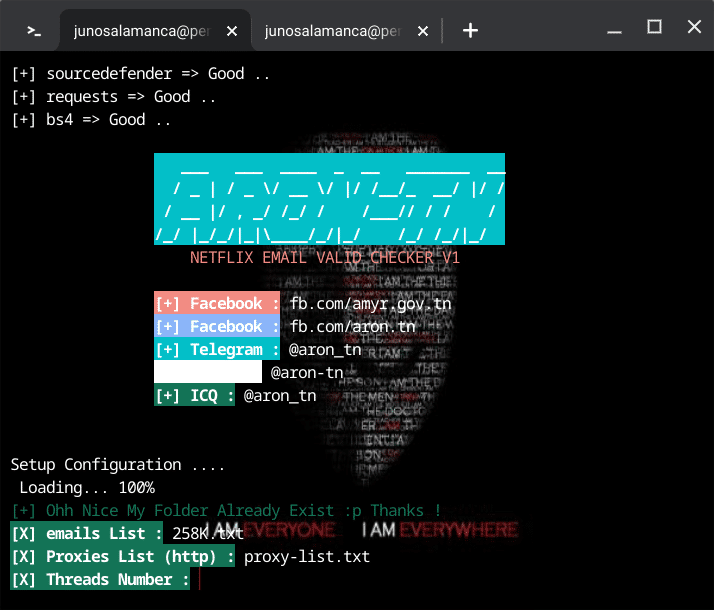Click the proxy-list.txt filename
Image resolution: width=714 pixels, height=610 pixels.
coord(307,556)
